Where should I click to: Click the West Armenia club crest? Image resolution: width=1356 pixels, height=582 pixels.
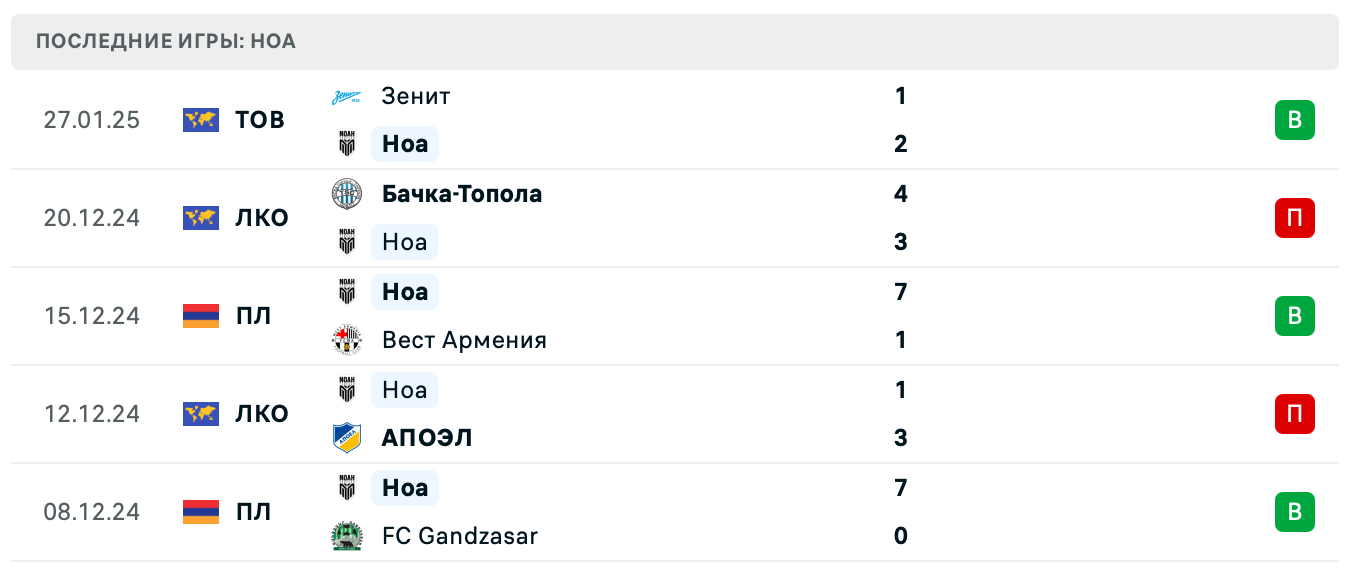[x=347, y=340]
